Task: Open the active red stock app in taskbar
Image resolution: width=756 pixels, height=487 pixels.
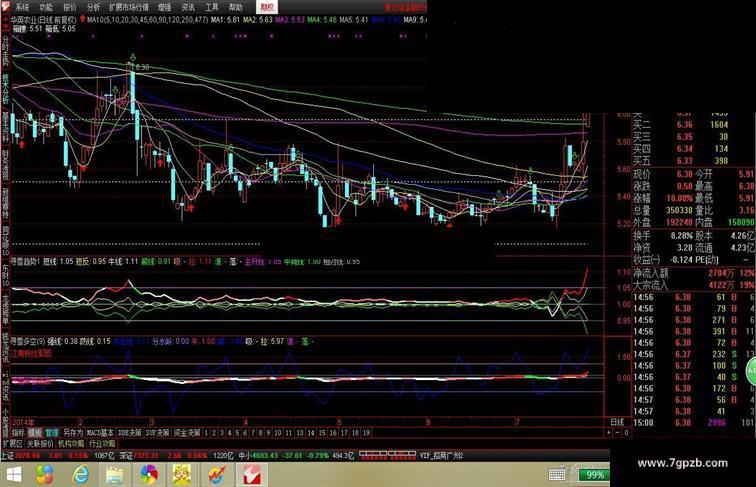Action: click(x=251, y=475)
